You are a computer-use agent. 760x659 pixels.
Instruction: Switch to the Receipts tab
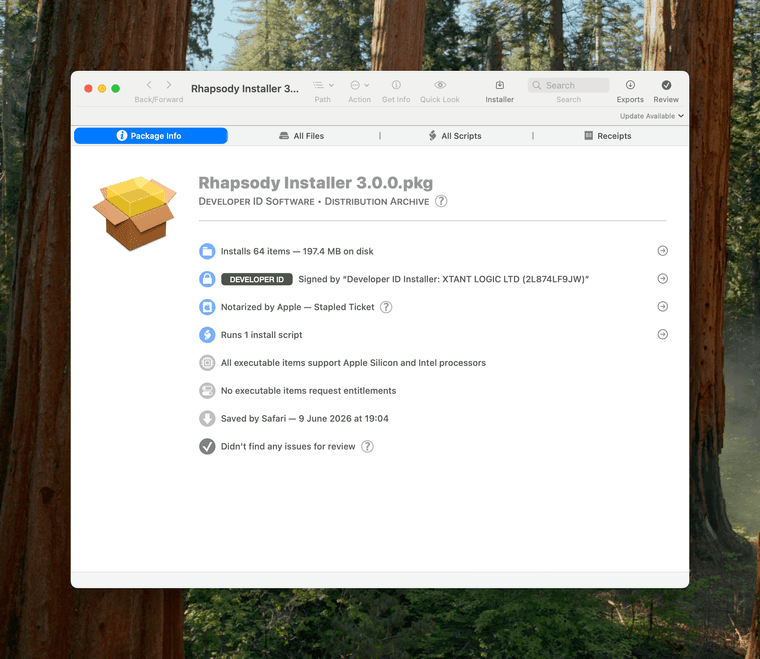608,136
